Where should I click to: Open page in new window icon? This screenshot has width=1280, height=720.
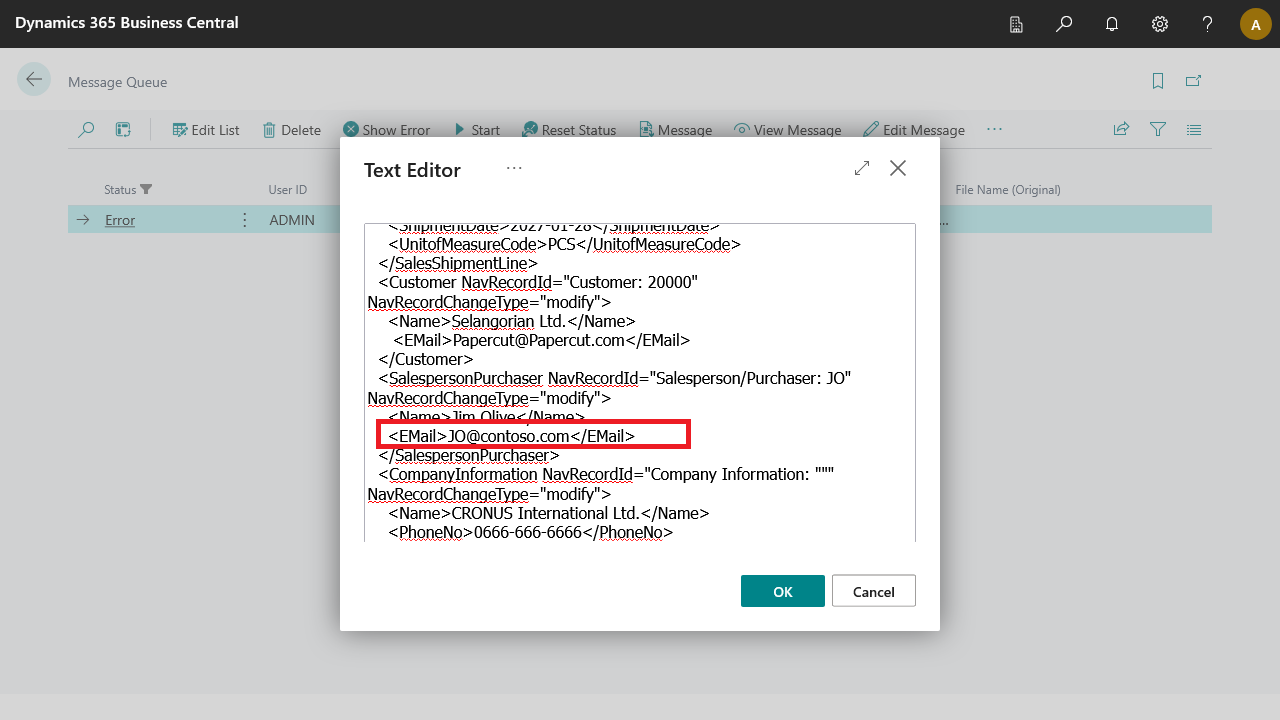[x=1193, y=82]
